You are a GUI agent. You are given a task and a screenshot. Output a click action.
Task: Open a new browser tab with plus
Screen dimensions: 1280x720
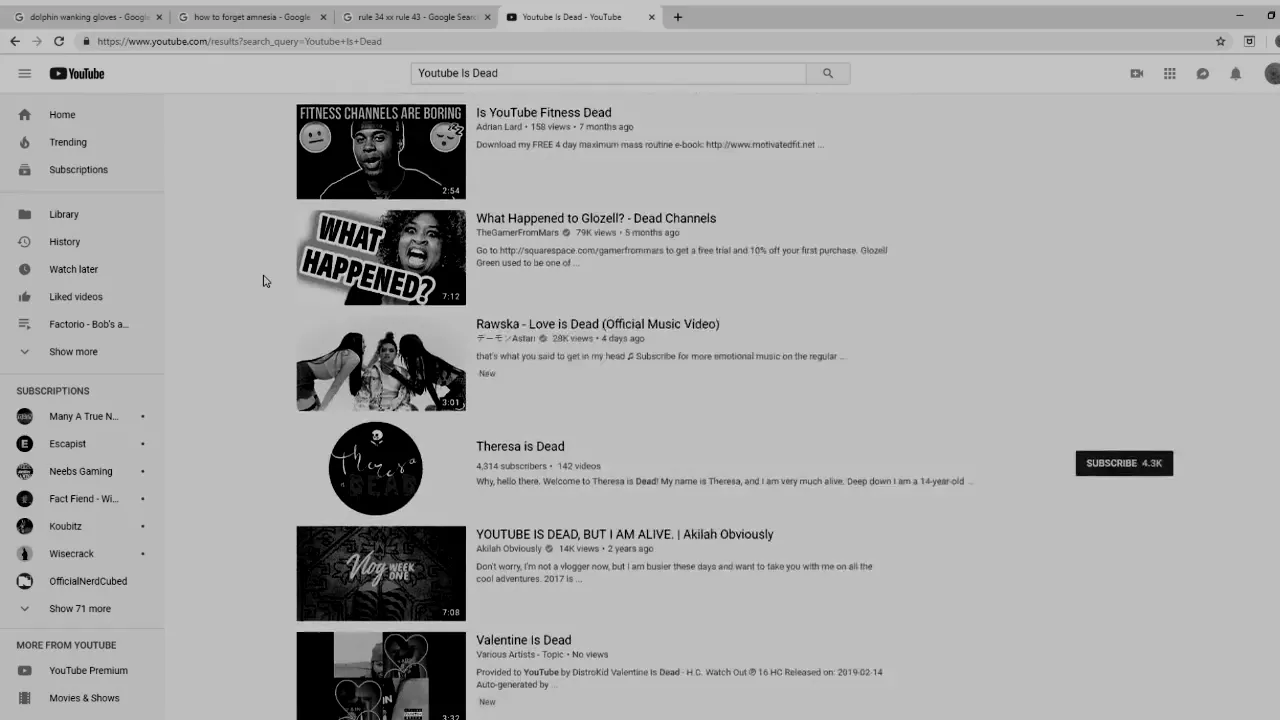[x=677, y=17]
